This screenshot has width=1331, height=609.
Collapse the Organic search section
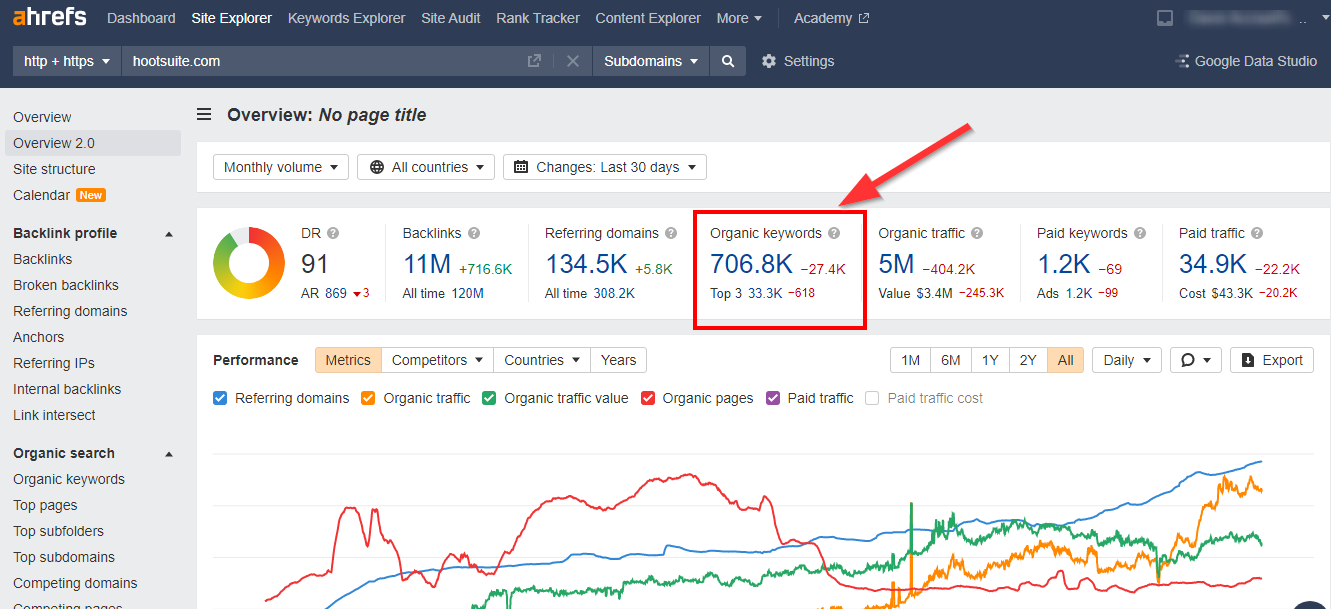(x=169, y=454)
